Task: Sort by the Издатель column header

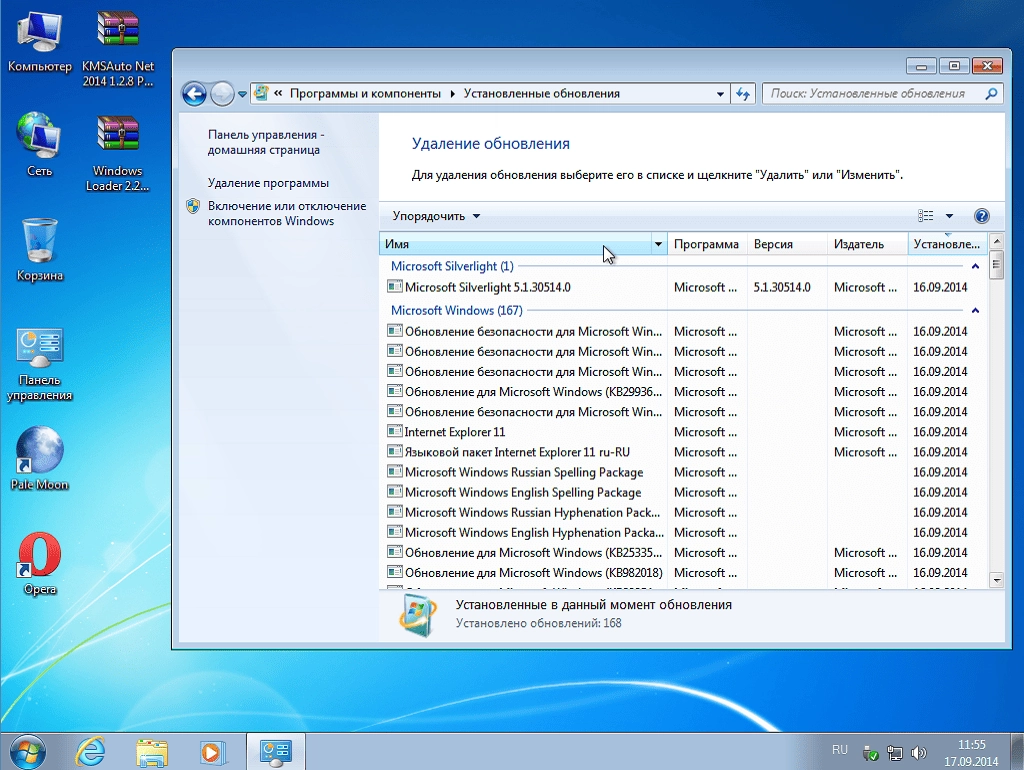Action: click(x=867, y=244)
